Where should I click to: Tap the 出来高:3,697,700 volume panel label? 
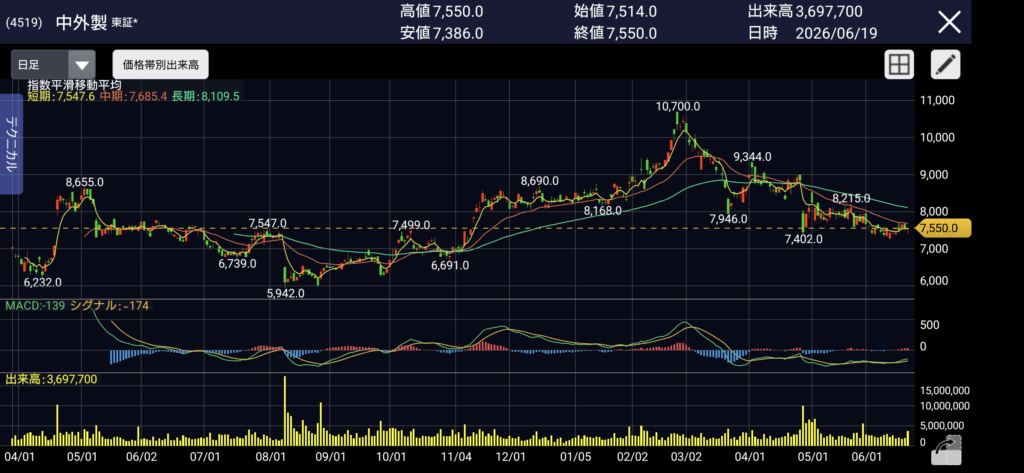(x=52, y=379)
